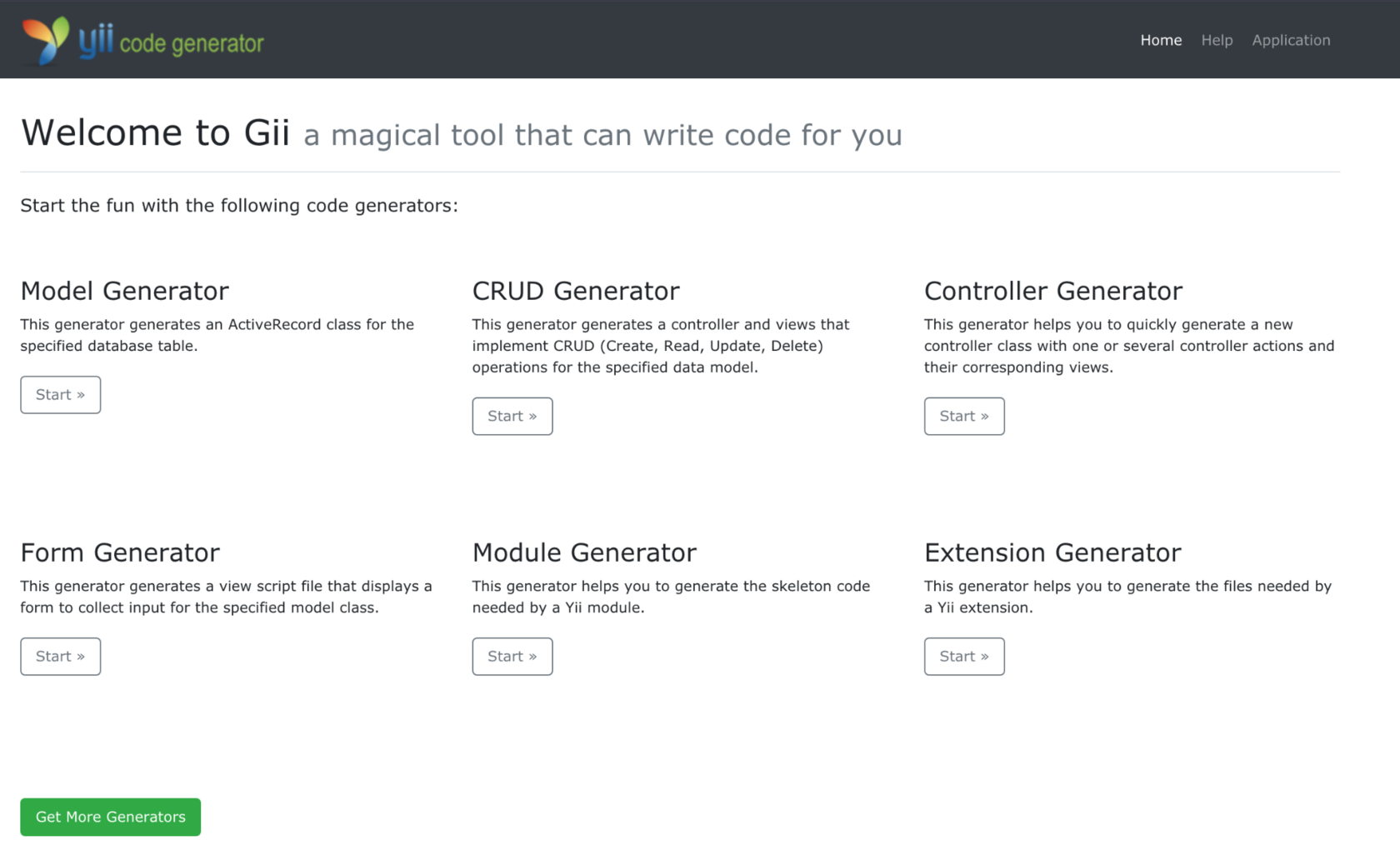The width and height of the screenshot is (1400, 860).
Task: Start the Module Generator
Action: [x=512, y=657]
